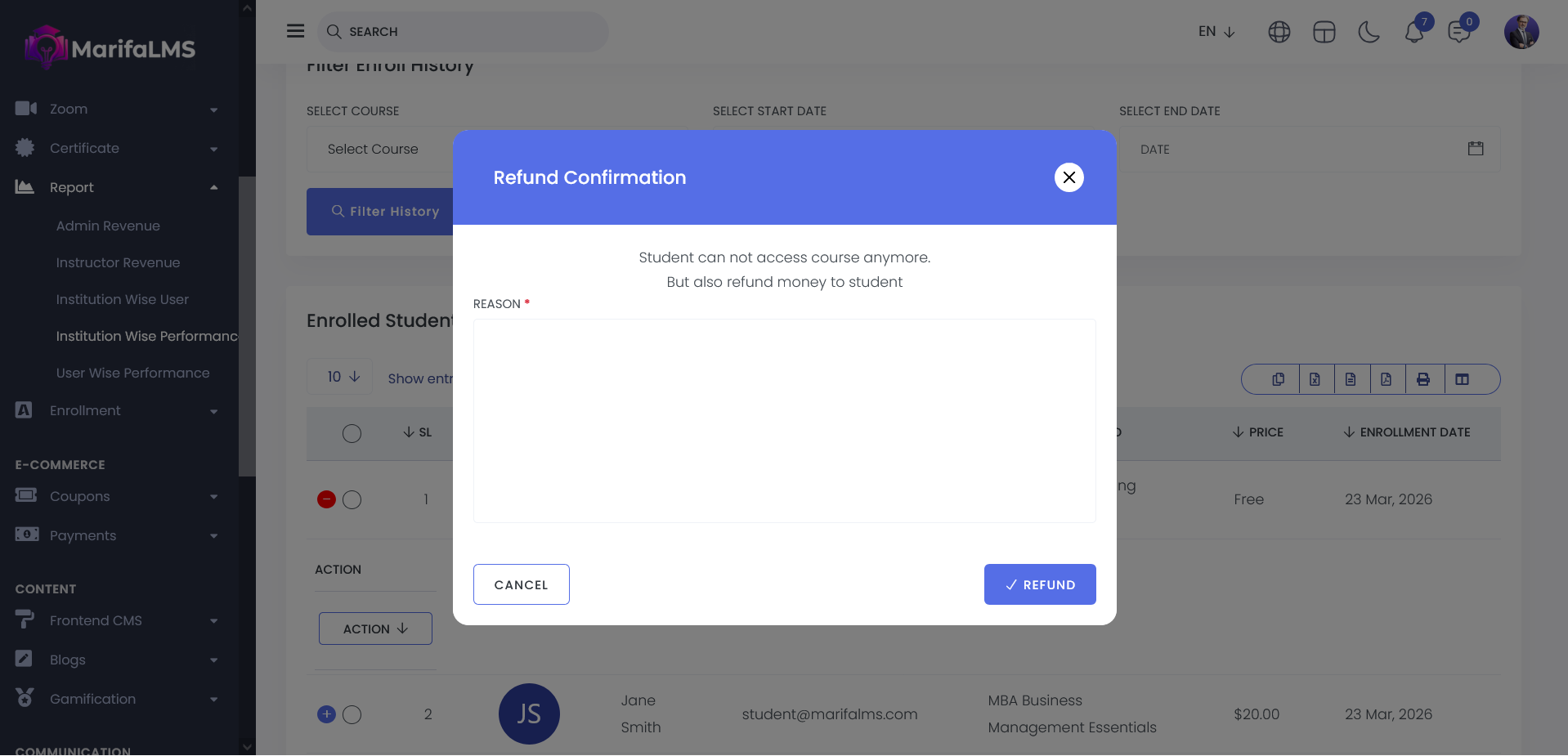Select the checkbox for Jane Smith's row
This screenshot has height=756, width=1568.
coord(352,714)
